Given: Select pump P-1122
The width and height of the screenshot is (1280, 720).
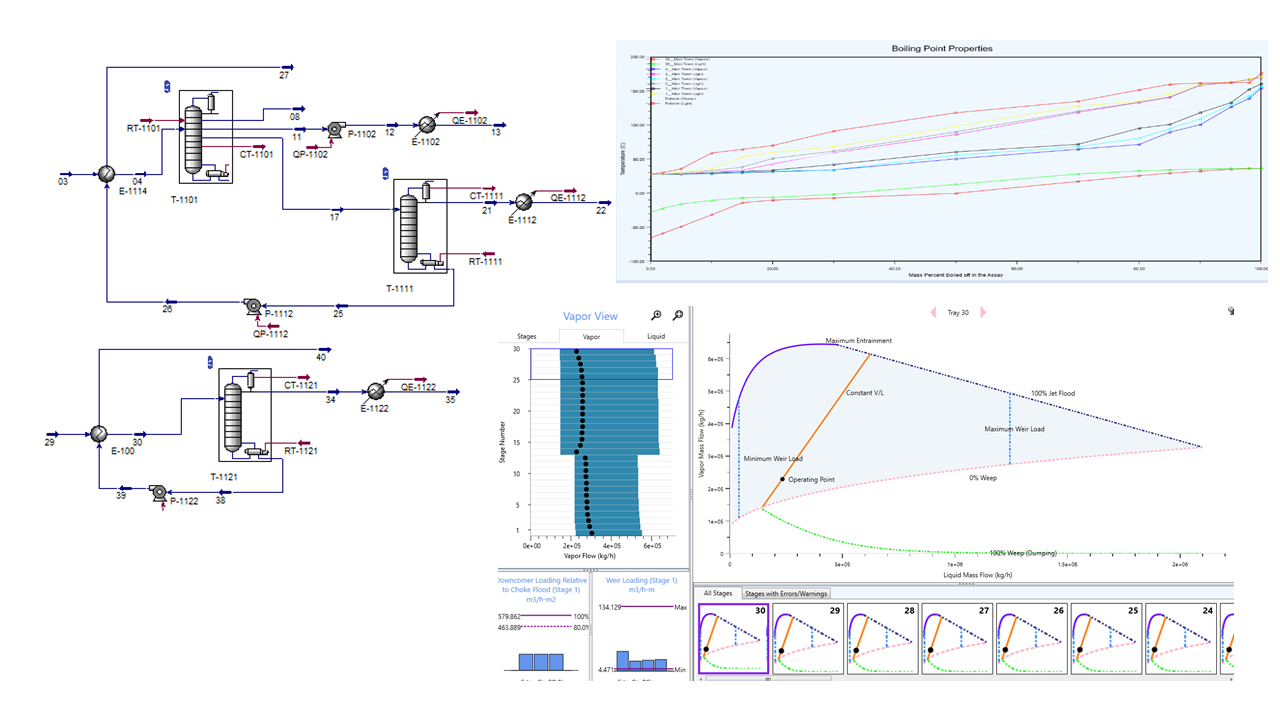Looking at the screenshot, I should 158,492.
